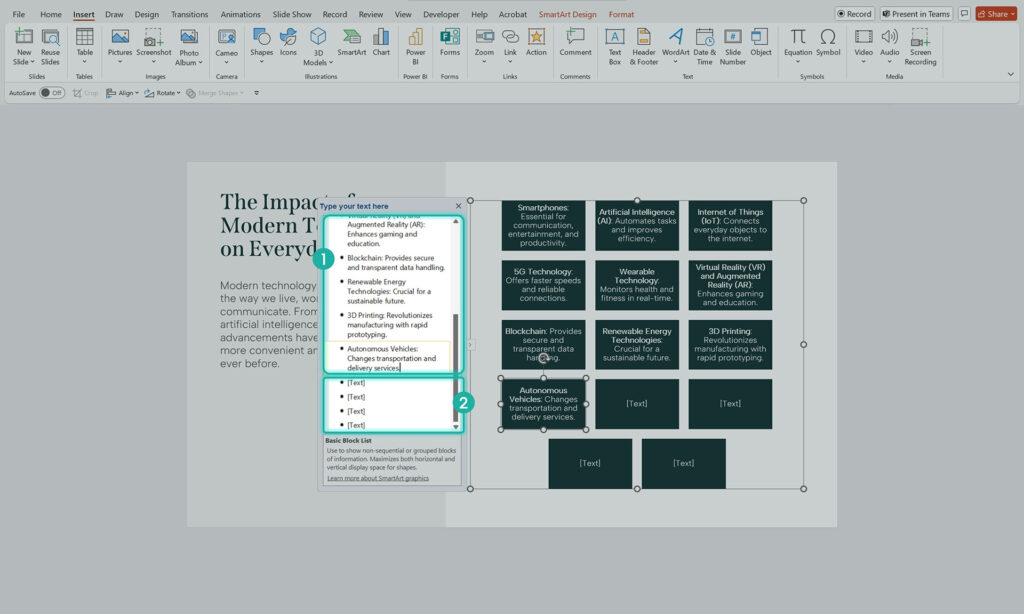This screenshot has height=614, width=1024.
Task: Open the Slide Show tab
Action: (292, 14)
